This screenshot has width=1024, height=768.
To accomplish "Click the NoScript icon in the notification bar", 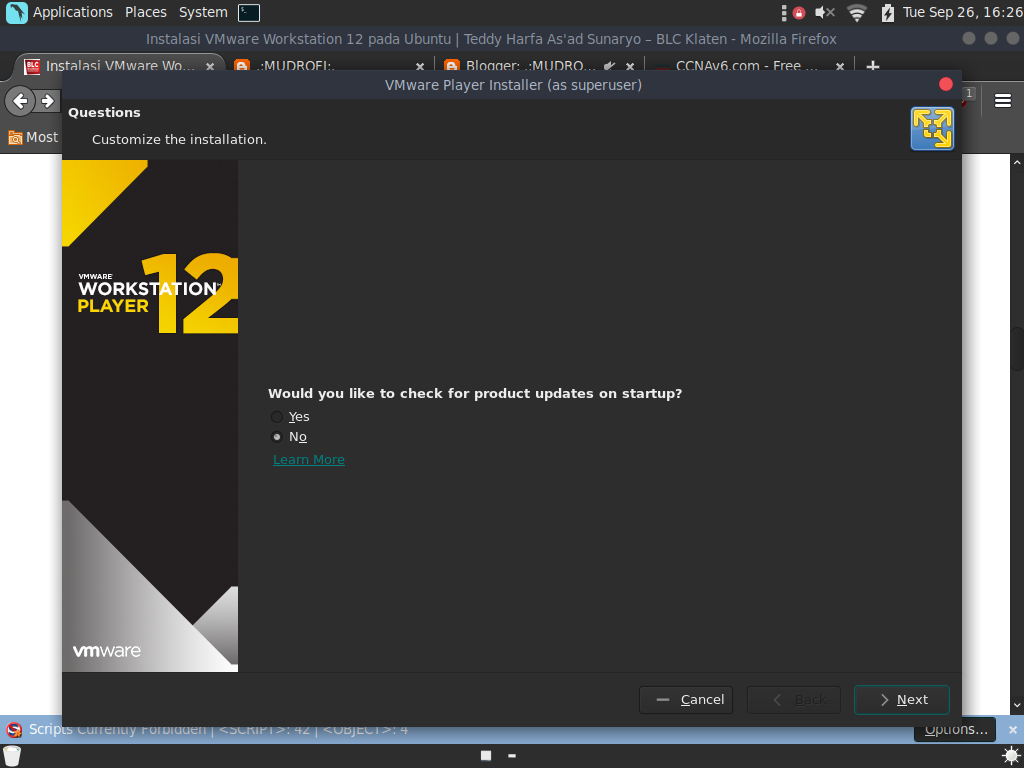I will (x=14, y=729).
